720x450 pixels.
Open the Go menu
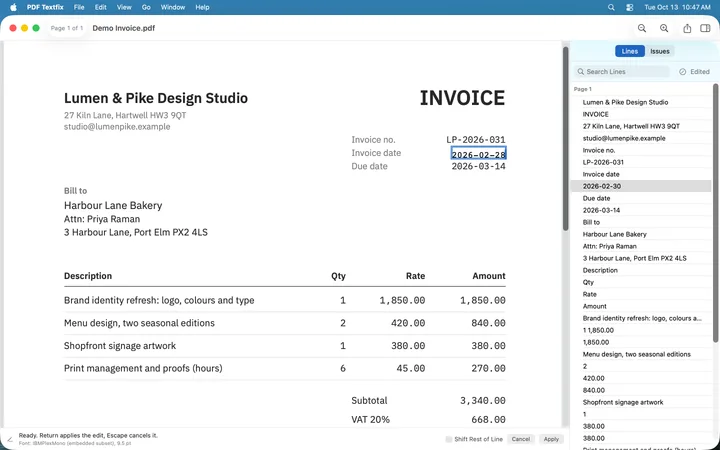(146, 7)
